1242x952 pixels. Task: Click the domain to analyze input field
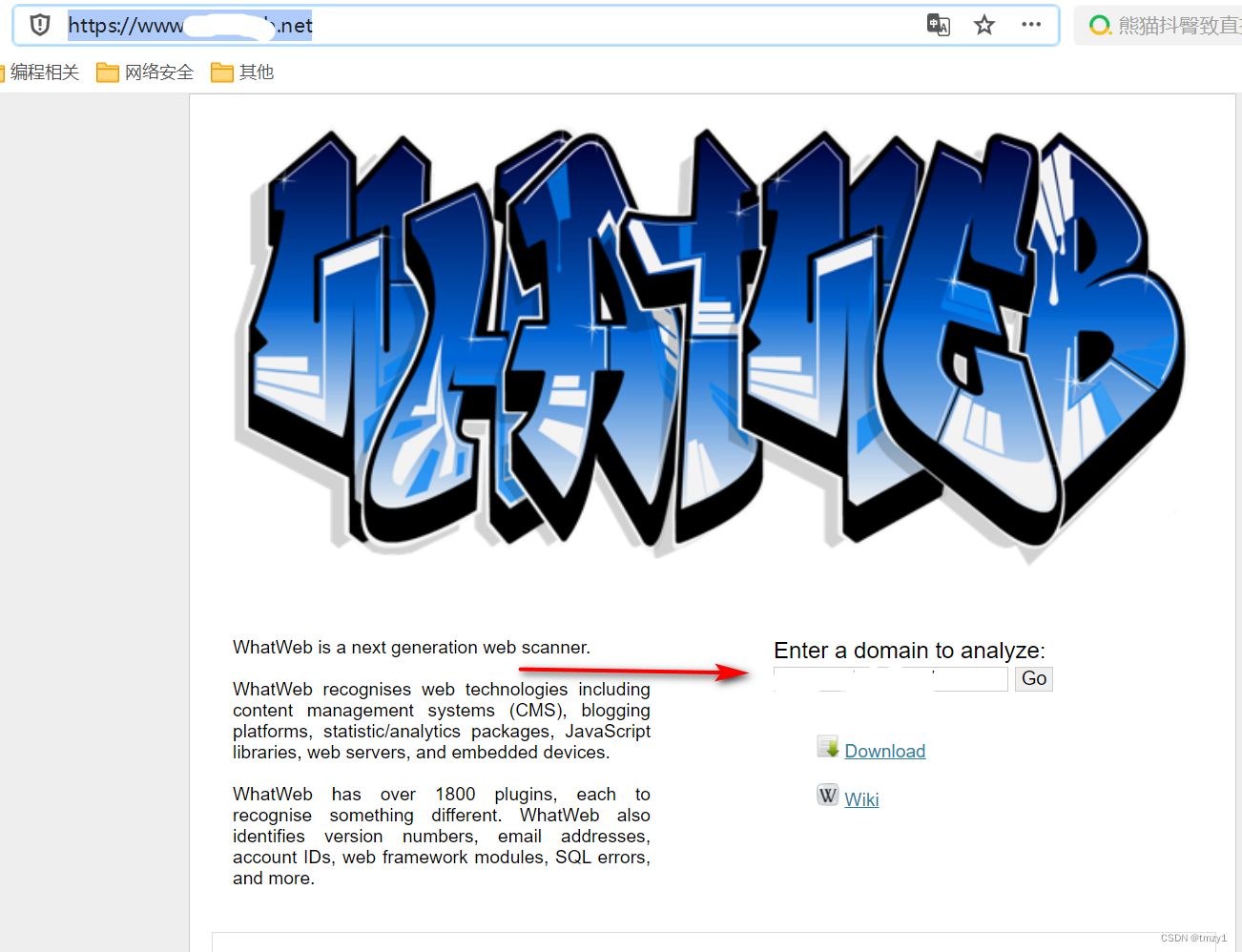tap(891, 679)
